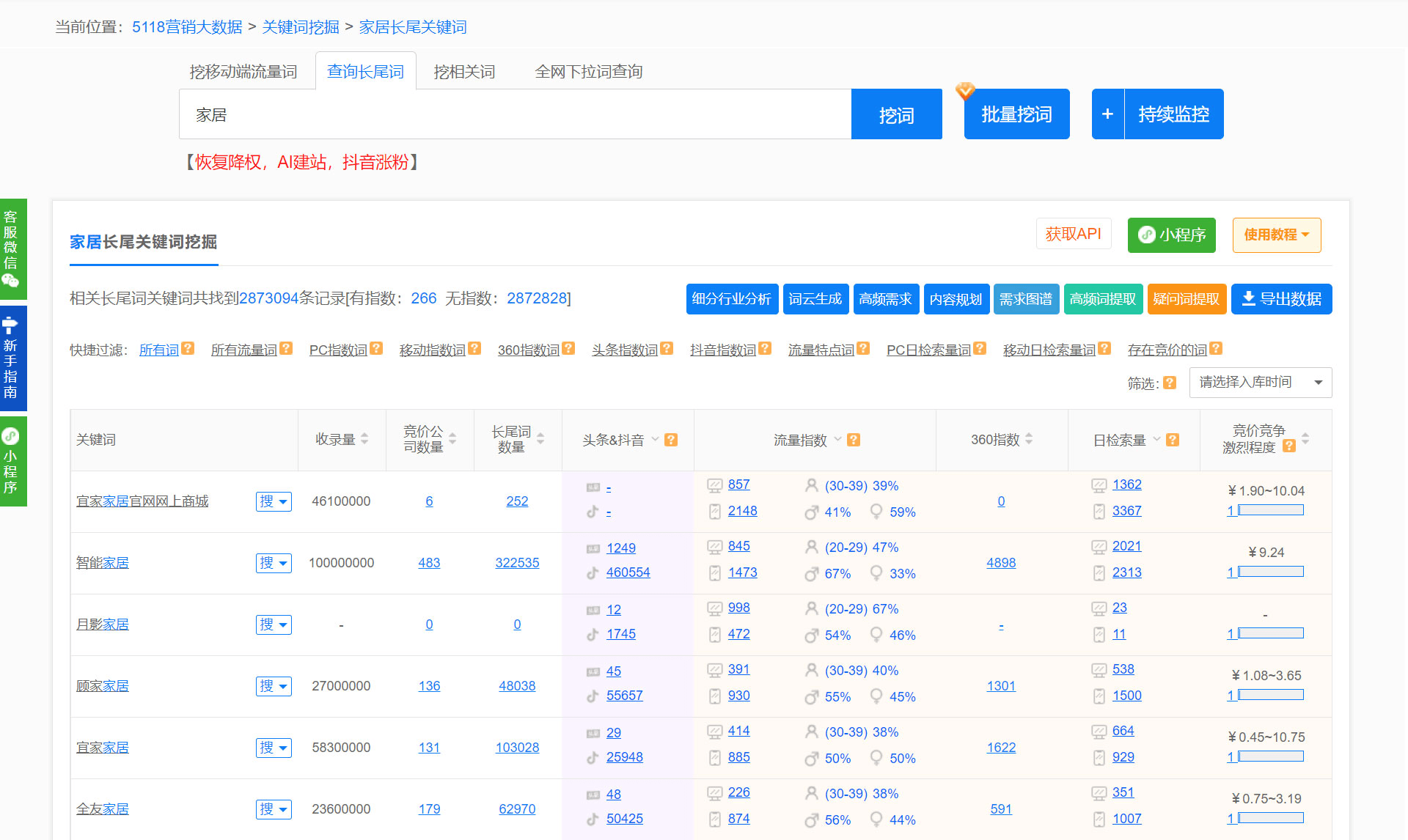Click sort arrows on 收录量 column

pos(364,439)
